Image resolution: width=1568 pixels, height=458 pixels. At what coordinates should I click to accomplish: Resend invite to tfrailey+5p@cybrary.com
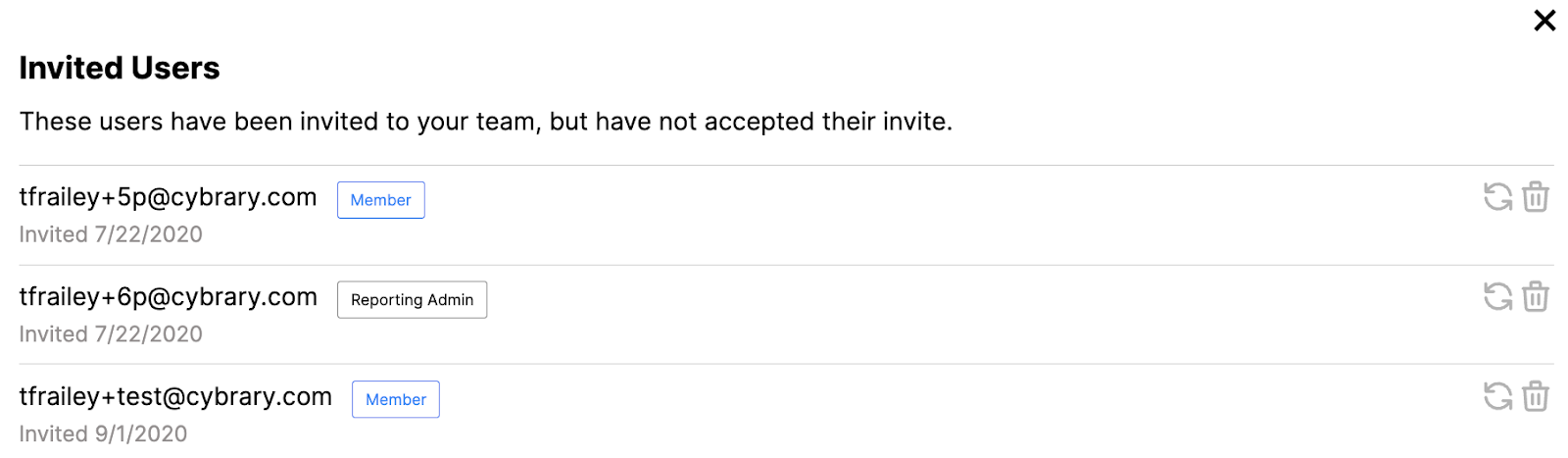(x=1497, y=197)
